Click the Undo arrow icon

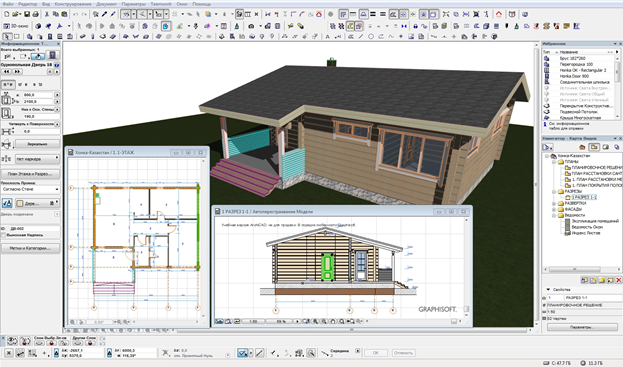[x=75, y=14]
